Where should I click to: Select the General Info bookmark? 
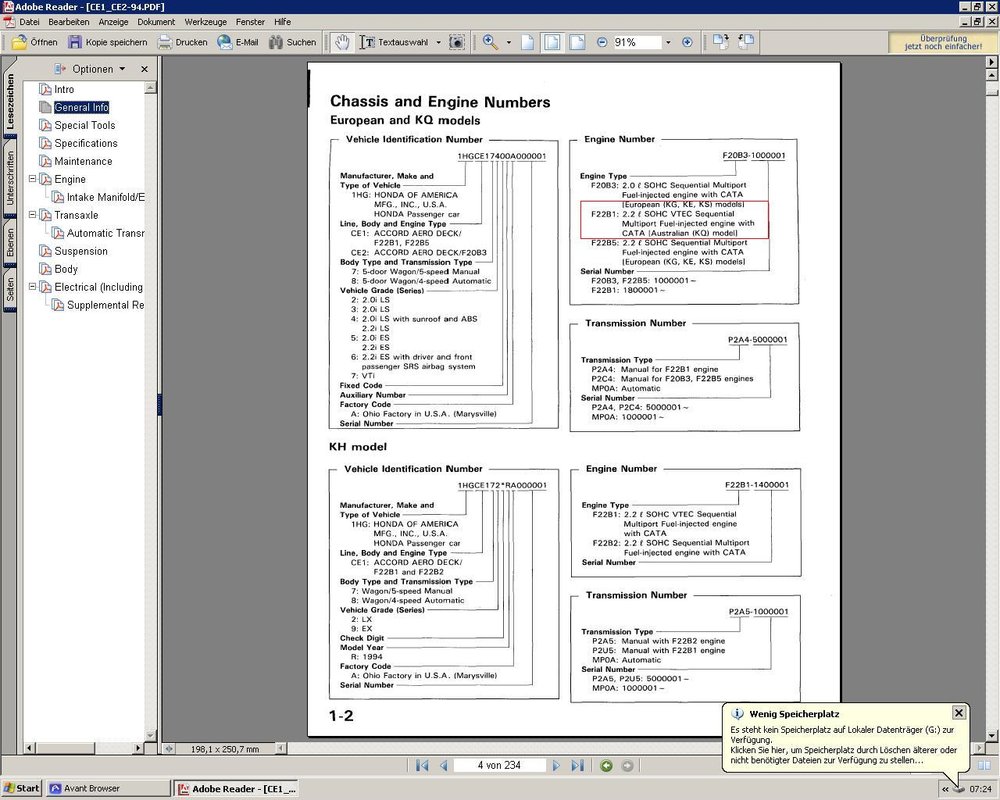81,107
